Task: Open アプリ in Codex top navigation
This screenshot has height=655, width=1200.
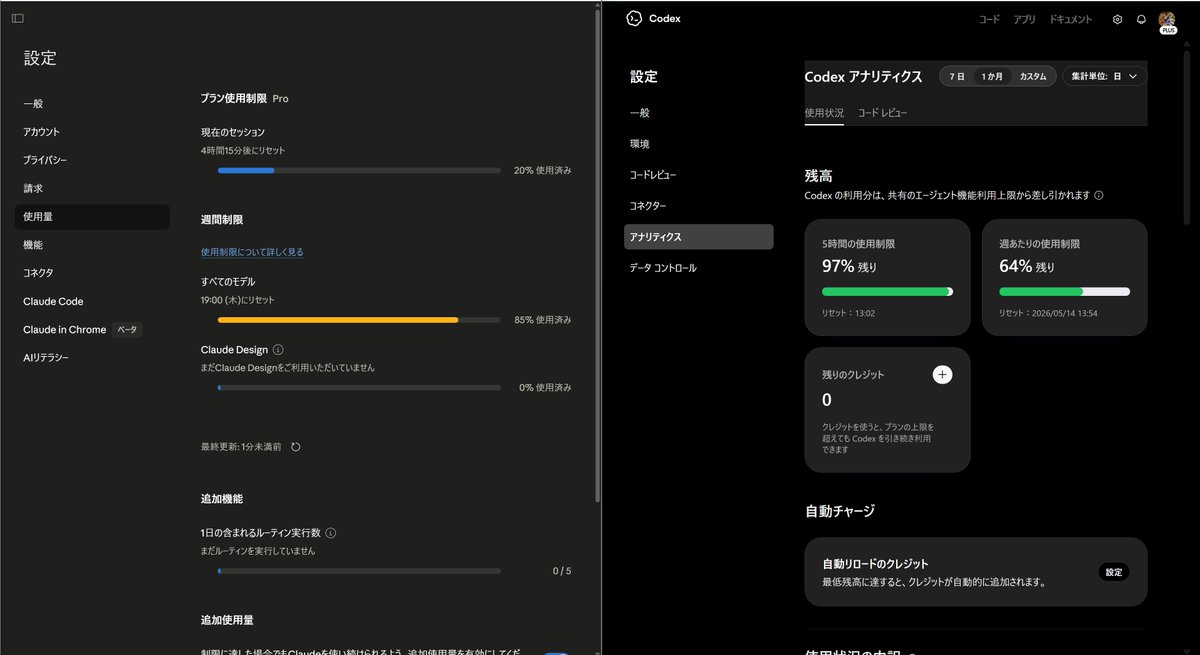Action: (x=1024, y=19)
